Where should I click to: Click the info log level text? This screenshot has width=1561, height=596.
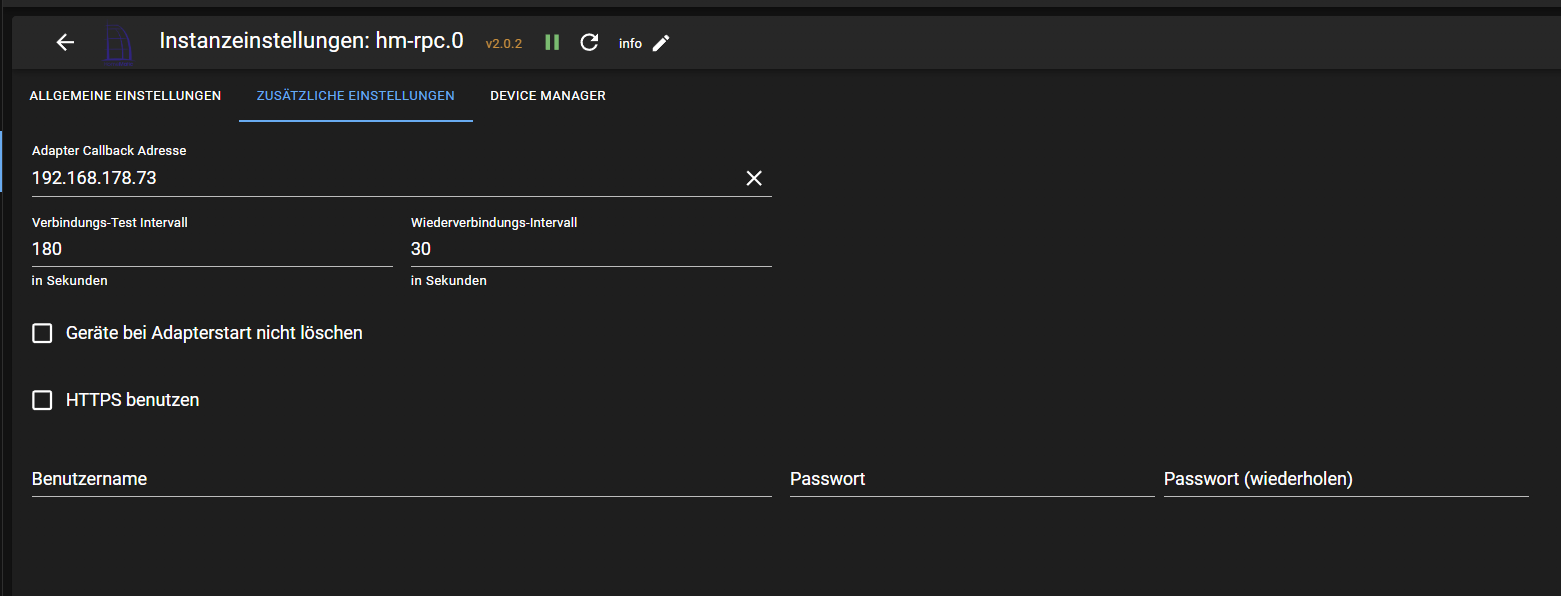pyautogui.click(x=630, y=44)
